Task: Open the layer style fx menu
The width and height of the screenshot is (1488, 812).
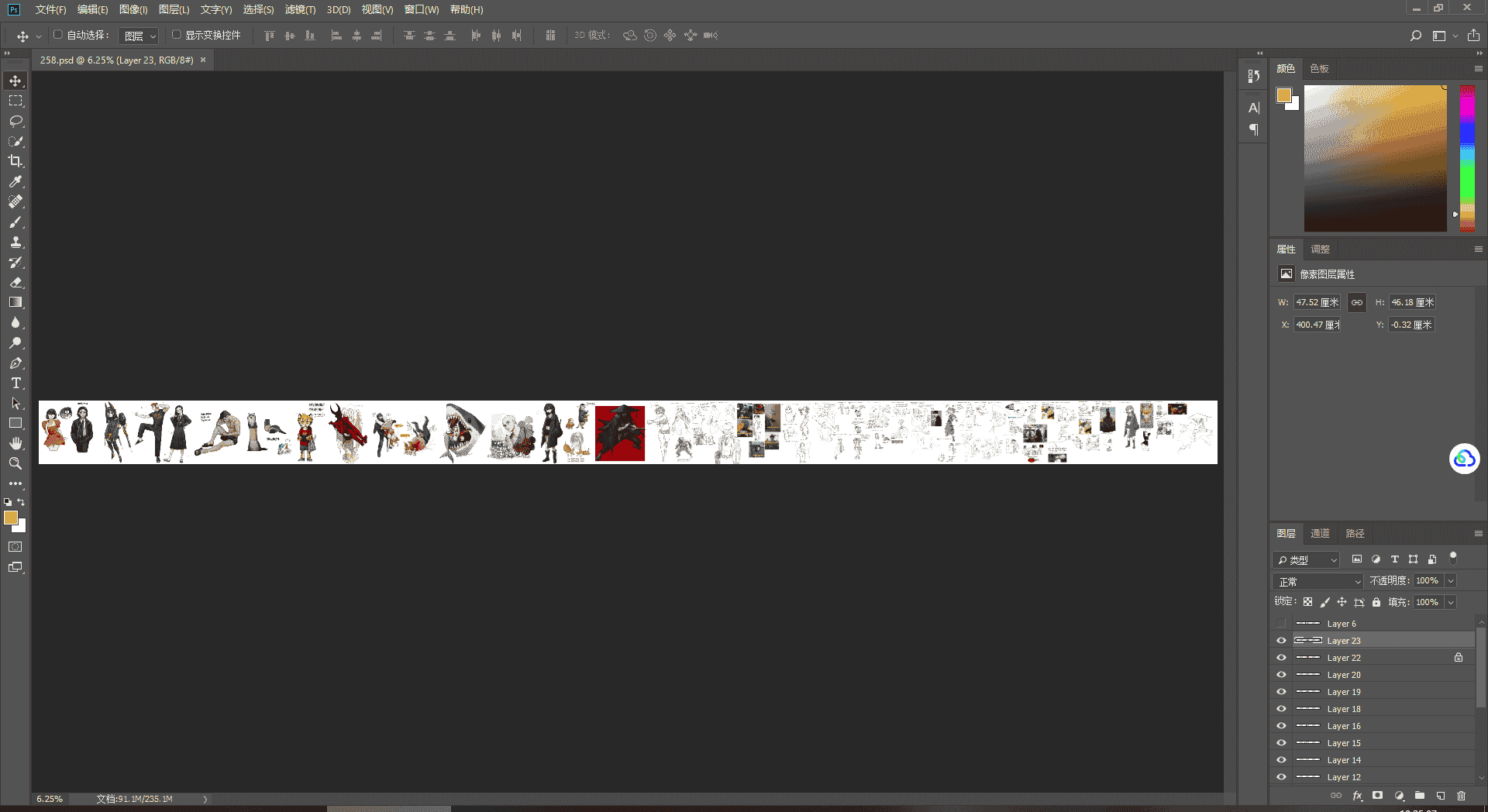Action: point(1357,796)
